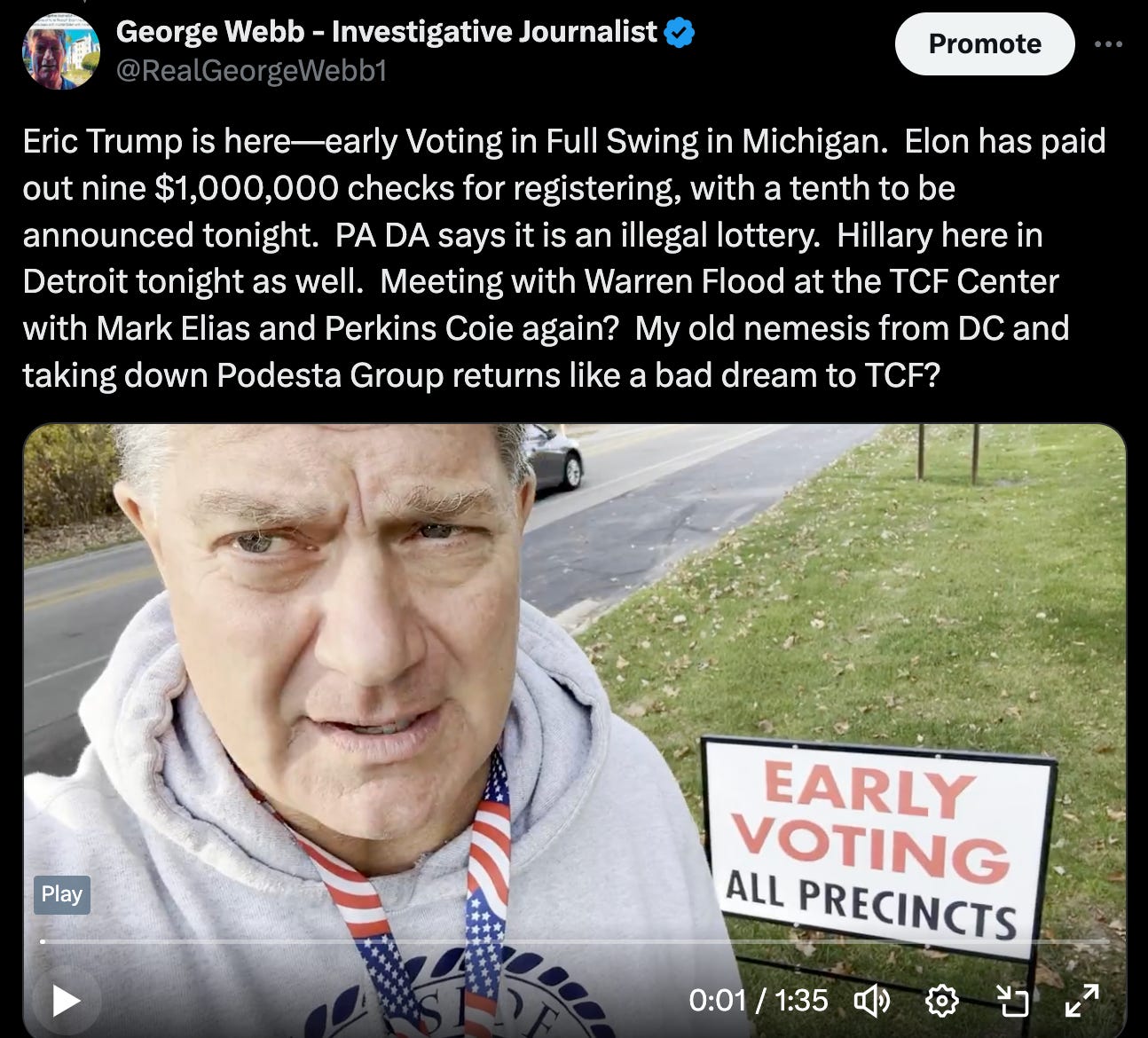
Task: Click the progress bar scrubber dot
Action: click(x=43, y=941)
